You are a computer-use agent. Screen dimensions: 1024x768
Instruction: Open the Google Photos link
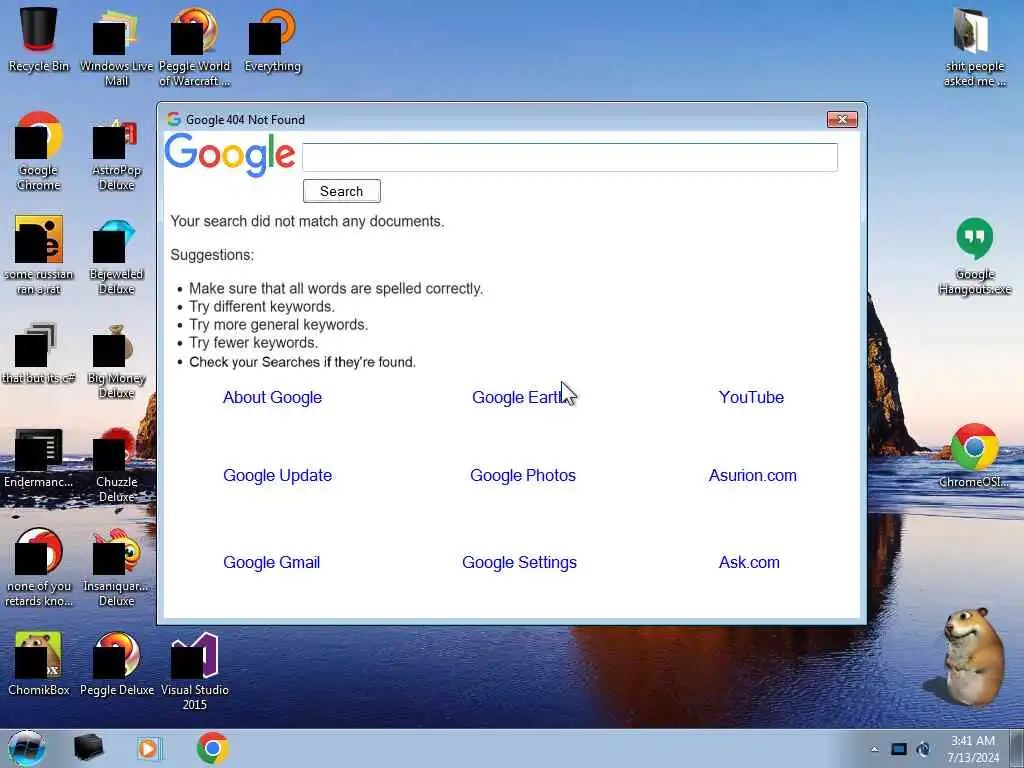[523, 475]
